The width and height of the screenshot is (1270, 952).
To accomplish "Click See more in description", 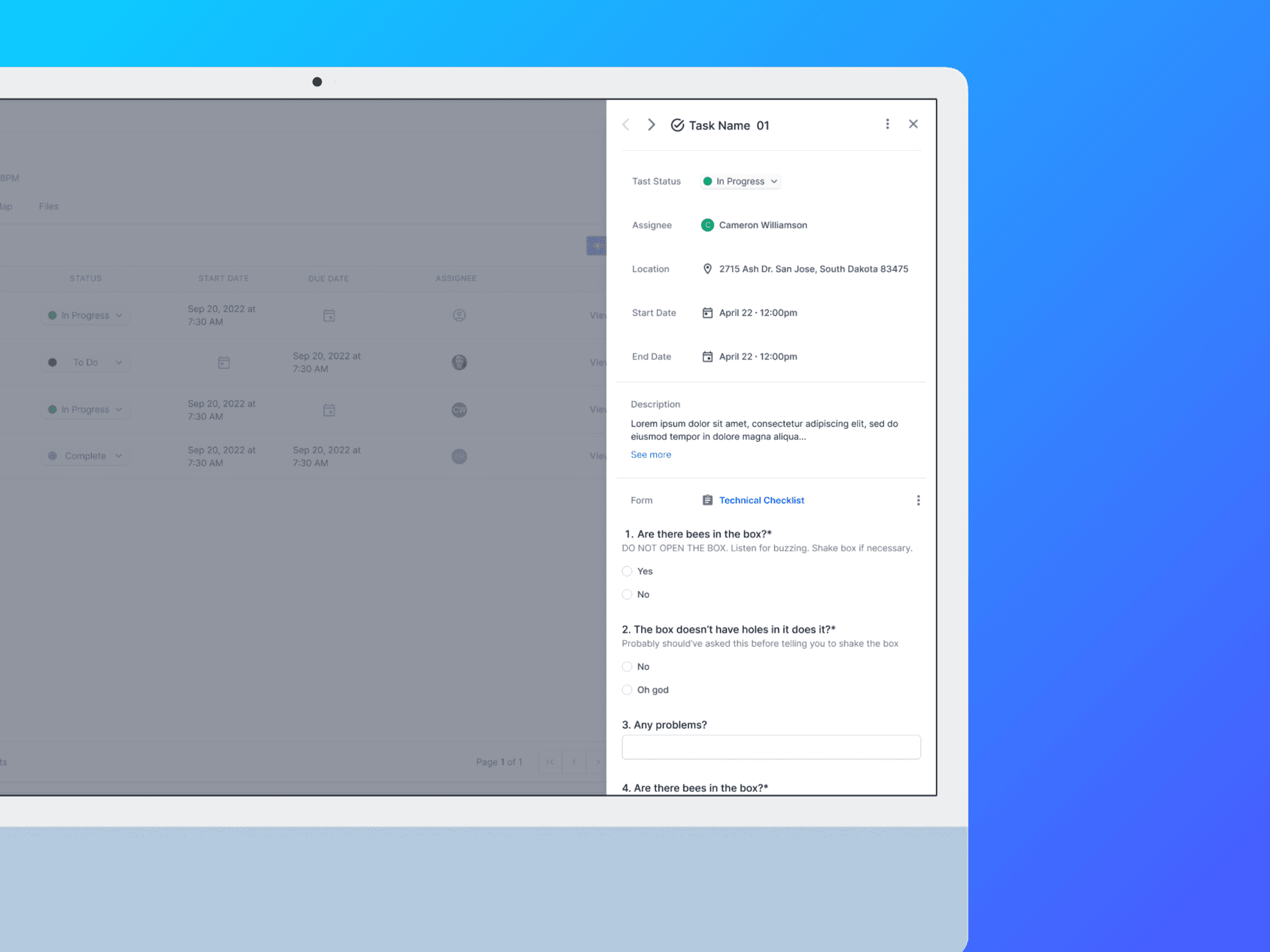I will (651, 455).
